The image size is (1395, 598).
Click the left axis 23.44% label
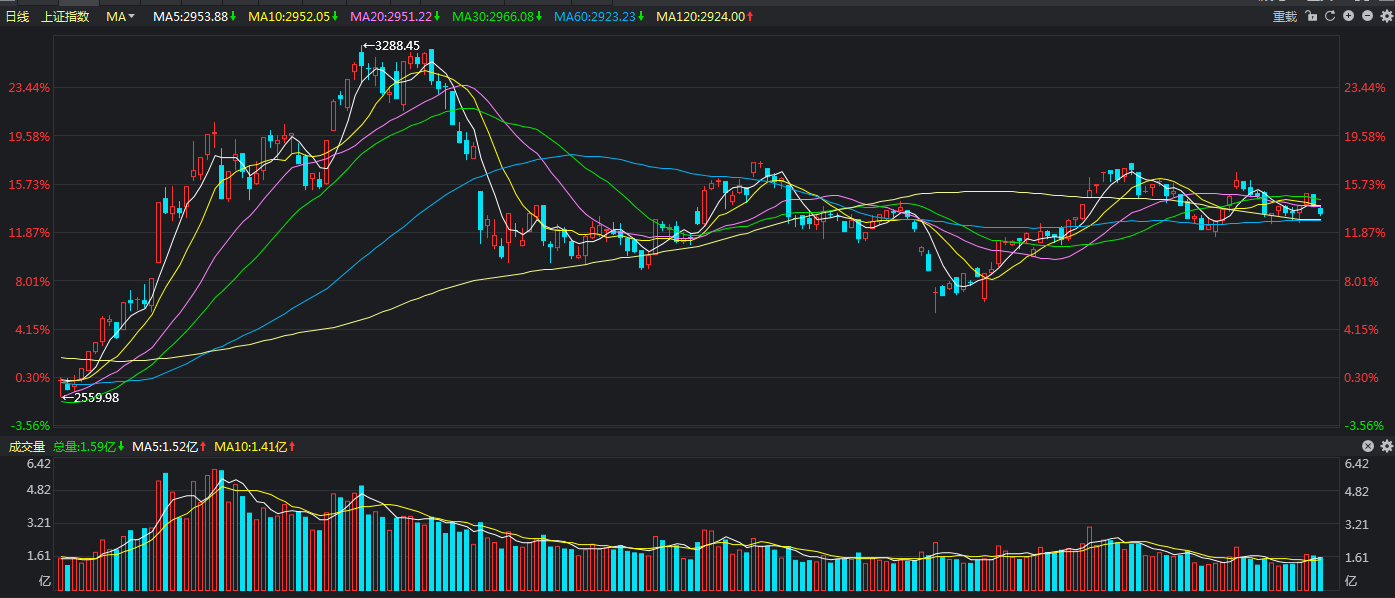29,88
